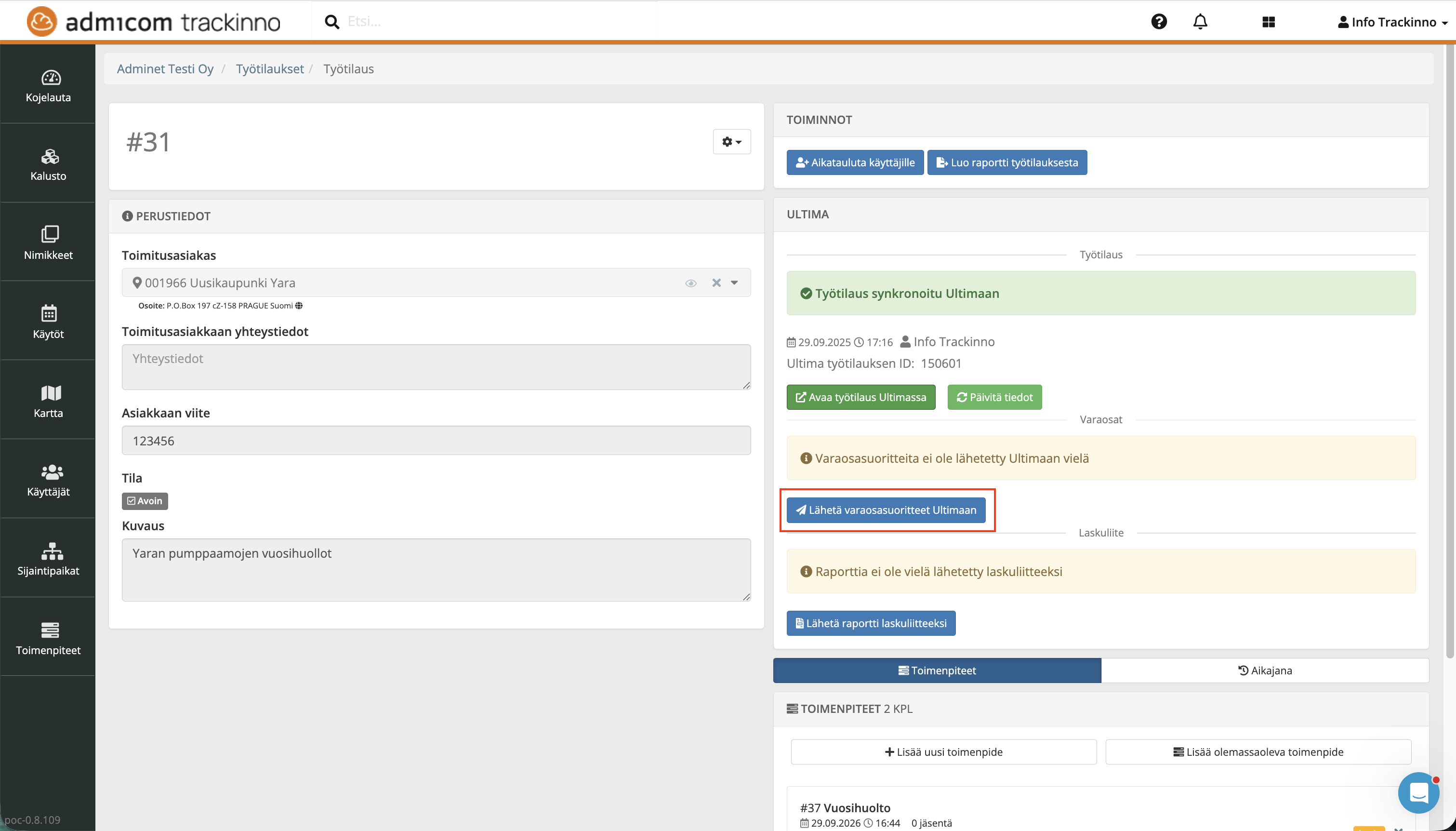This screenshot has width=1456, height=831.
Task: Expand Toimitusasiakas dropdown arrow
Action: coord(735,282)
